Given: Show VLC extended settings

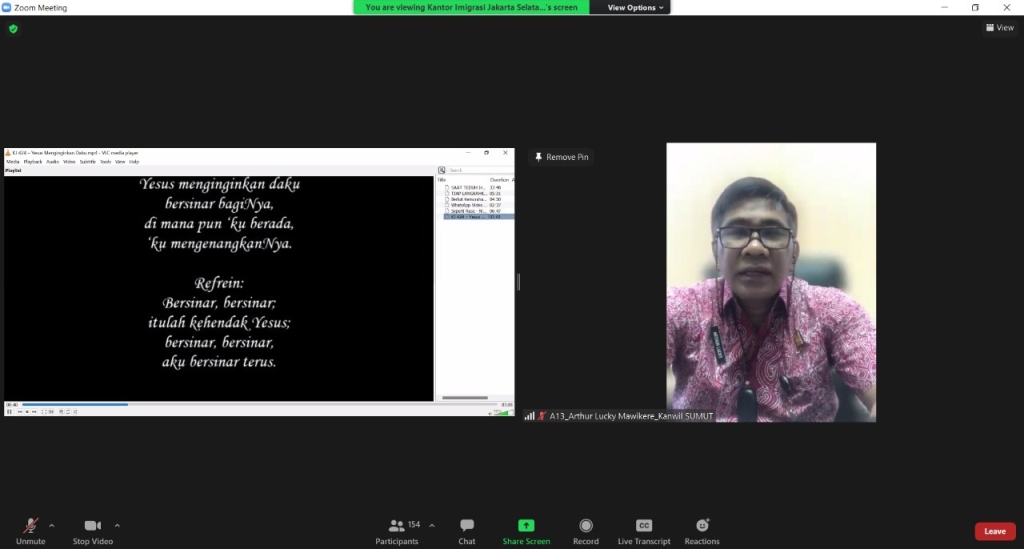Looking at the screenshot, I should [51, 412].
